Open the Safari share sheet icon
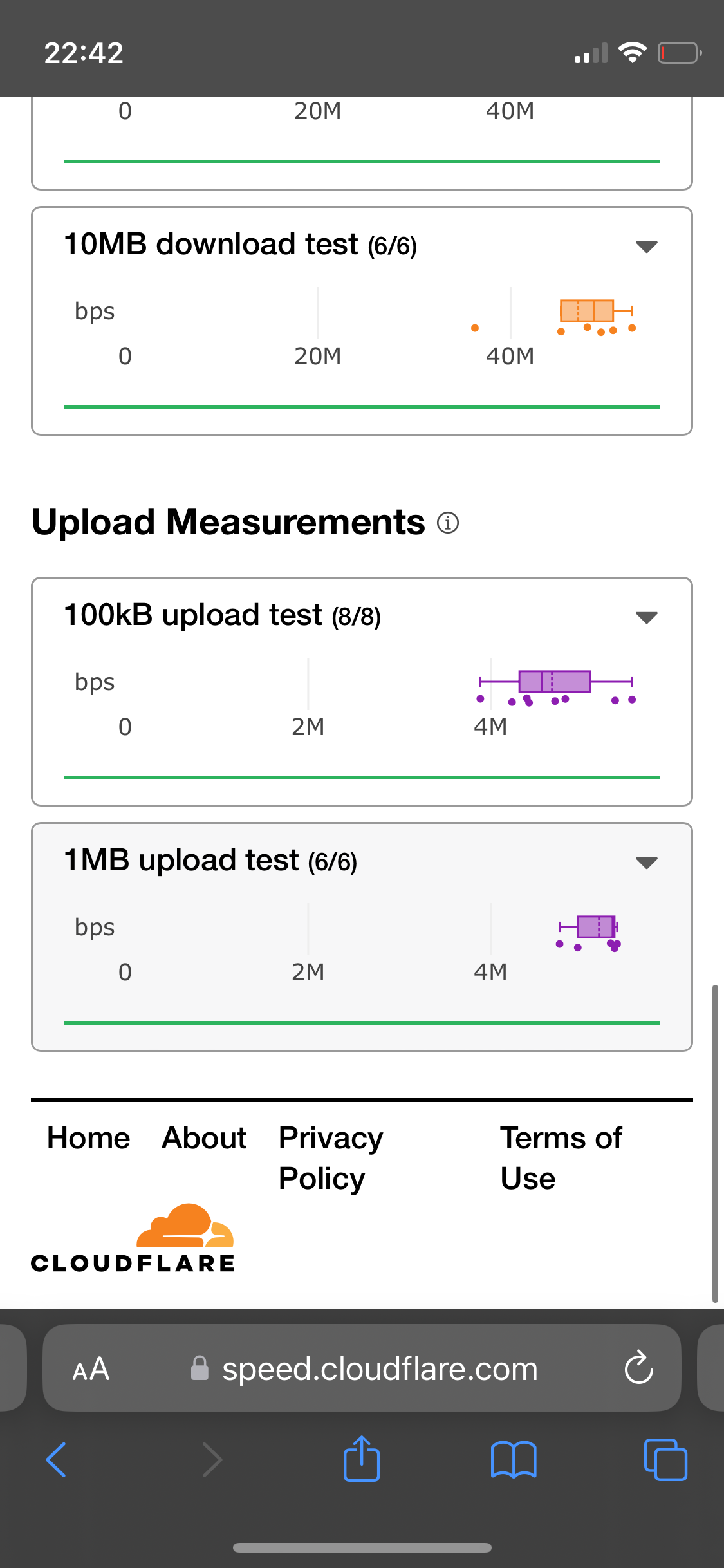The image size is (724, 1568). click(362, 1458)
